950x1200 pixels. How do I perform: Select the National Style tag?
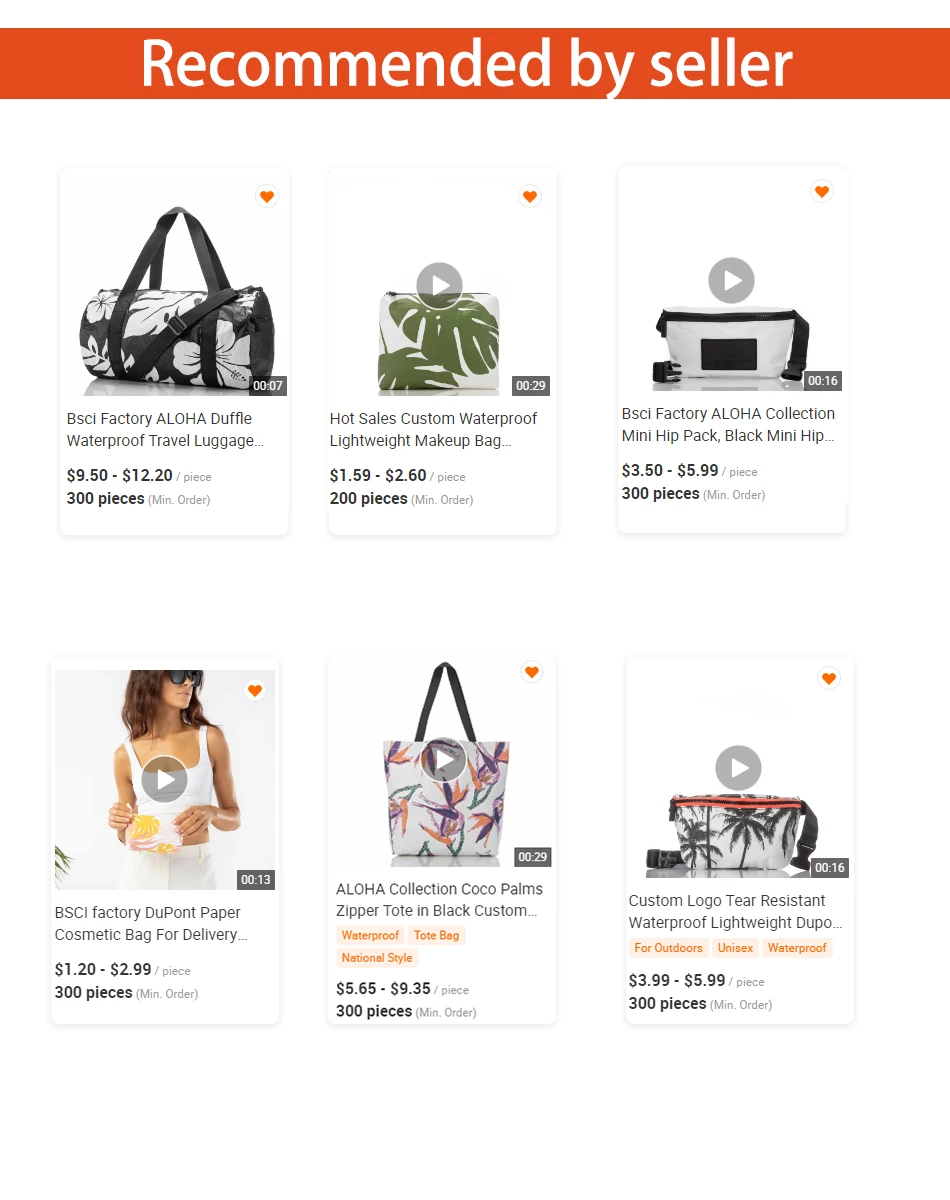(x=377, y=958)
